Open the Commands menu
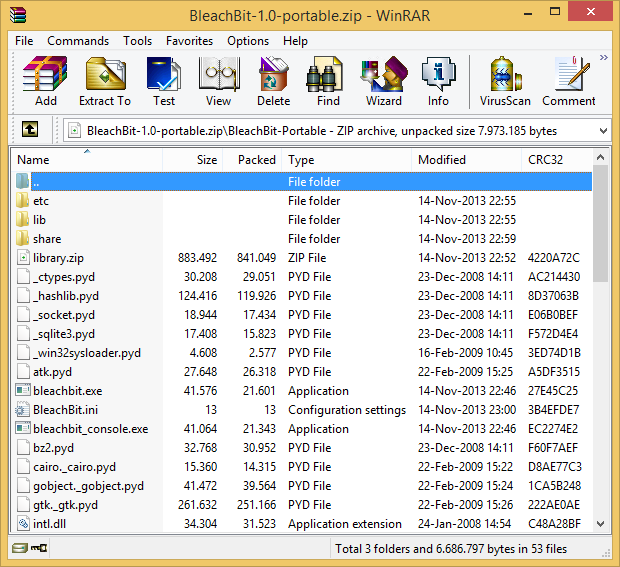620x567 pixels. point(78,41)
